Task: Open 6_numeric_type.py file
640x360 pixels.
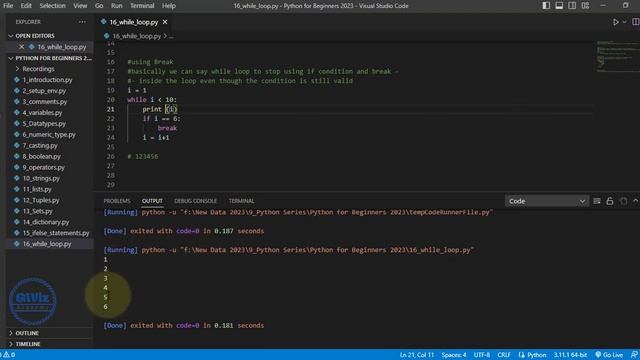Action: 50,135
